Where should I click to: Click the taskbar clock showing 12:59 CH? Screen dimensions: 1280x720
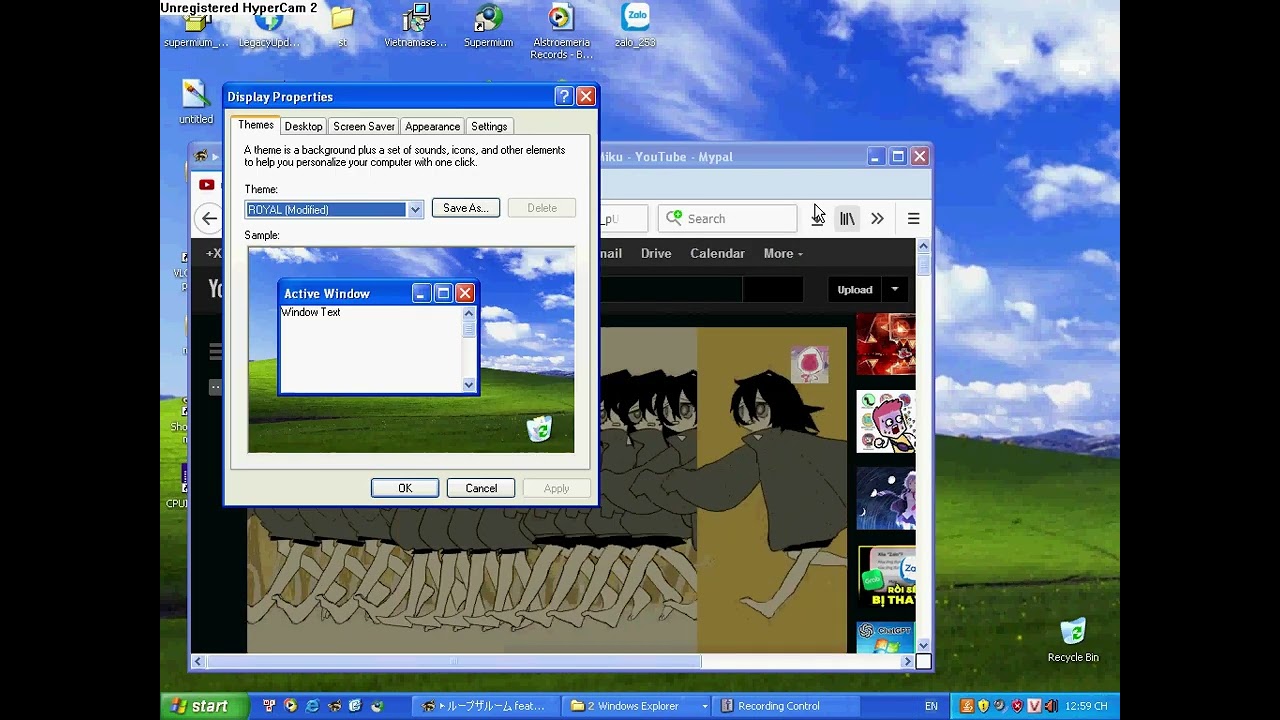pos(1088,706)
